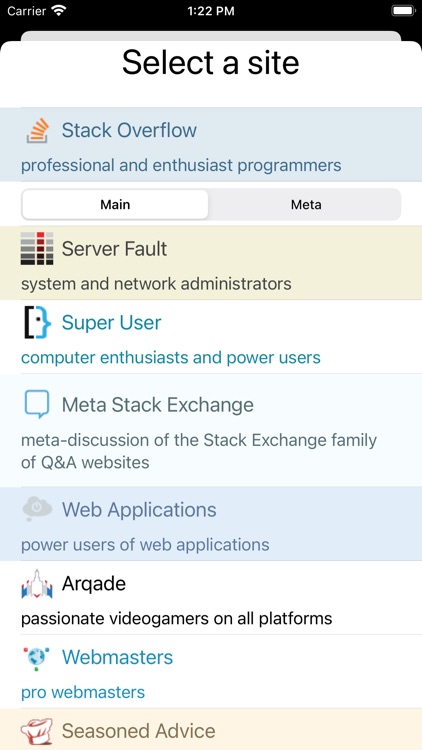
Task: Tap the Seasoned Advice chef hat icon
Action: click(x=37, y=732)
